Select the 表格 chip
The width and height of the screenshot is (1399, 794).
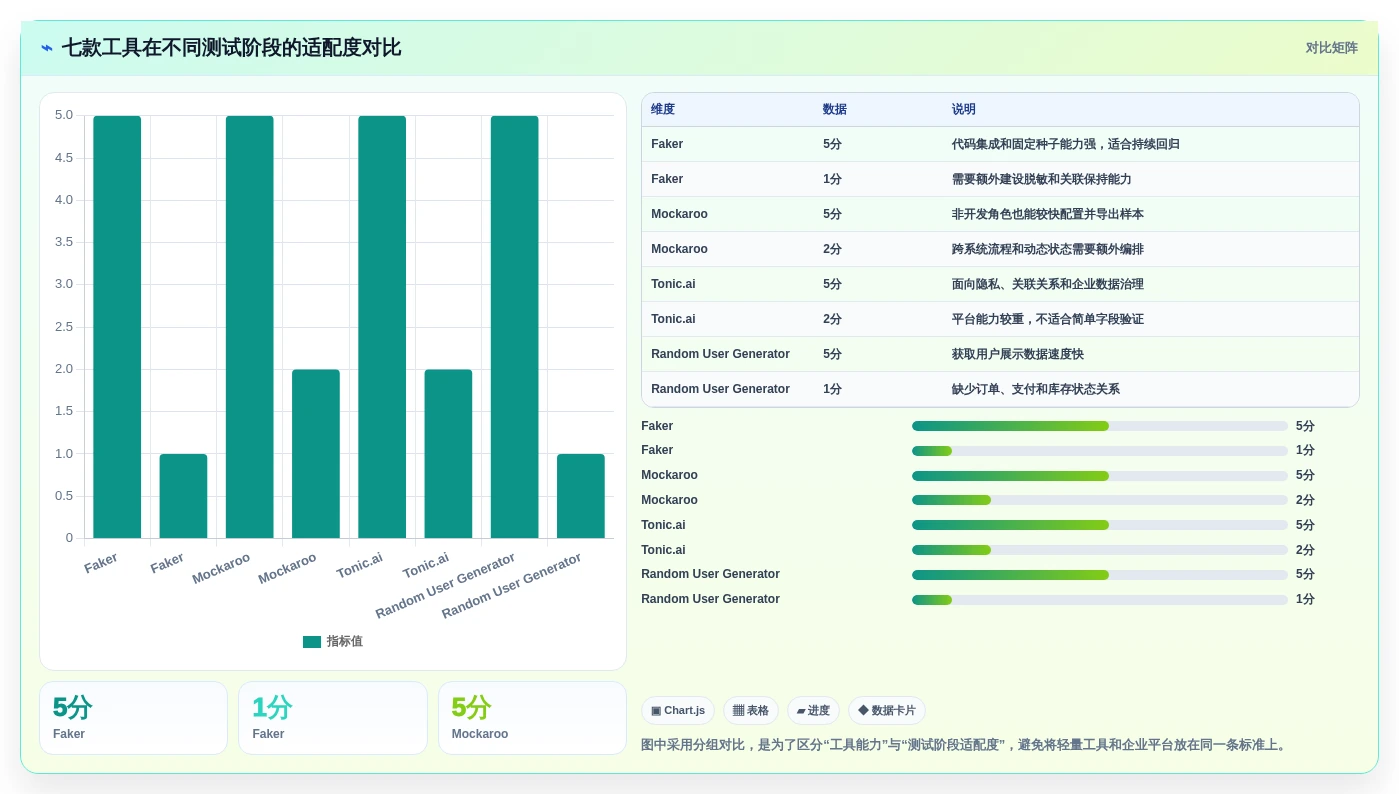(751, 711)
